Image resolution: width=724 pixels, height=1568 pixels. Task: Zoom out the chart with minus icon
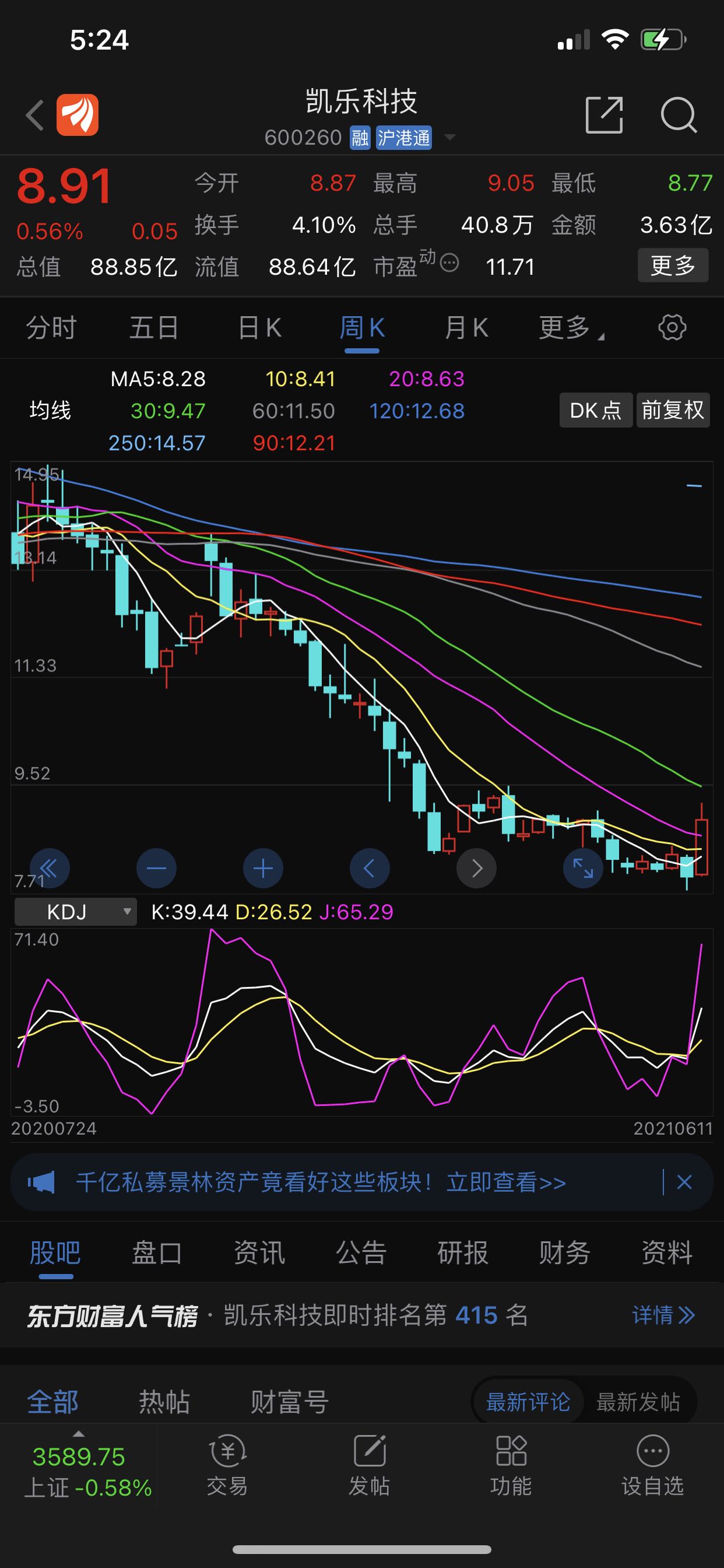pyautogui.click(x=156, y=868)
